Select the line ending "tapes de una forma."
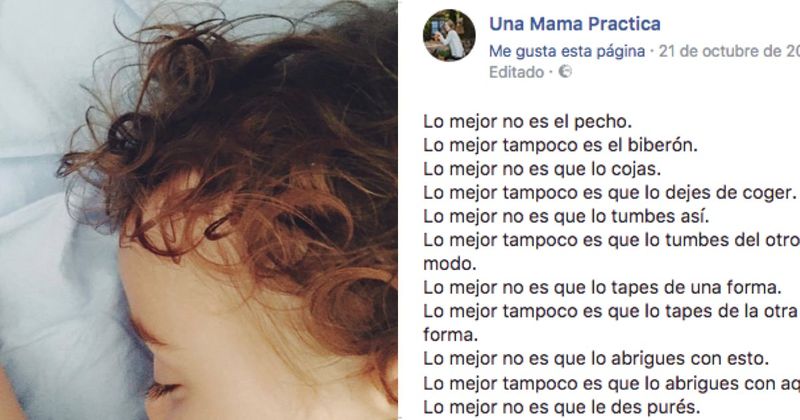 click(x=602, y=287)
